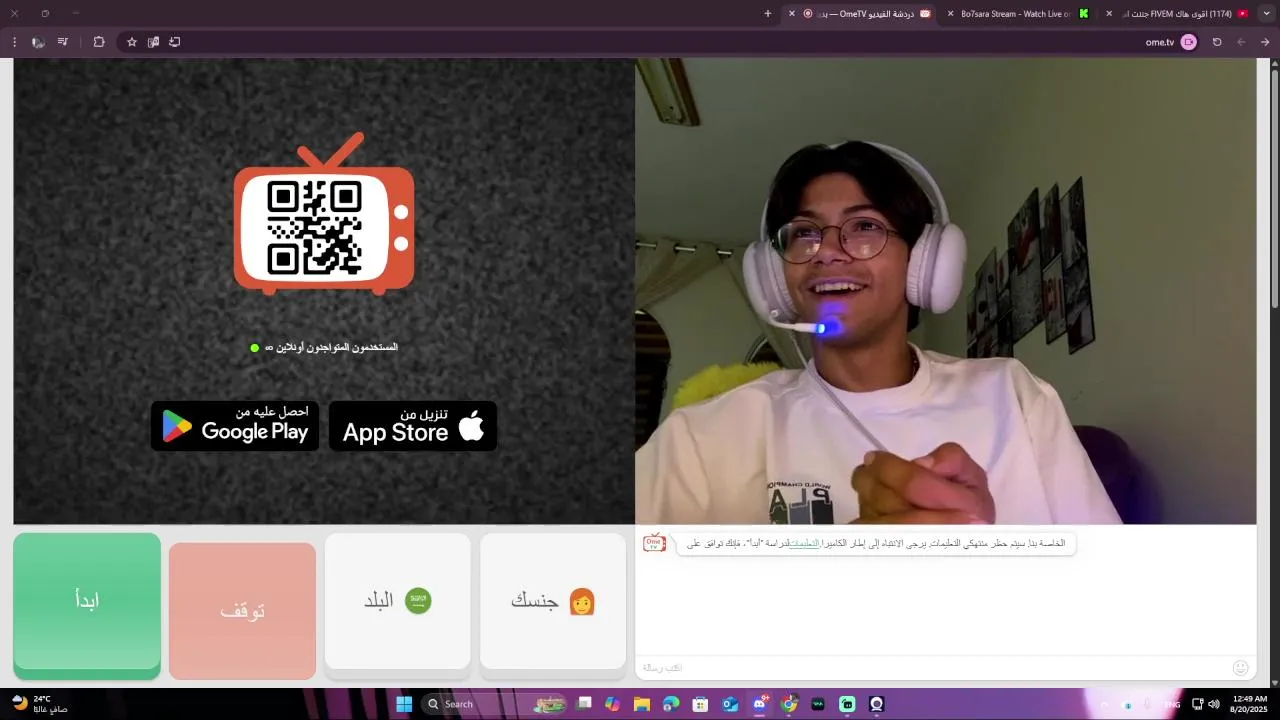
Task: Click the OmeTV logo in the chat message
Action: click(655, 543)
